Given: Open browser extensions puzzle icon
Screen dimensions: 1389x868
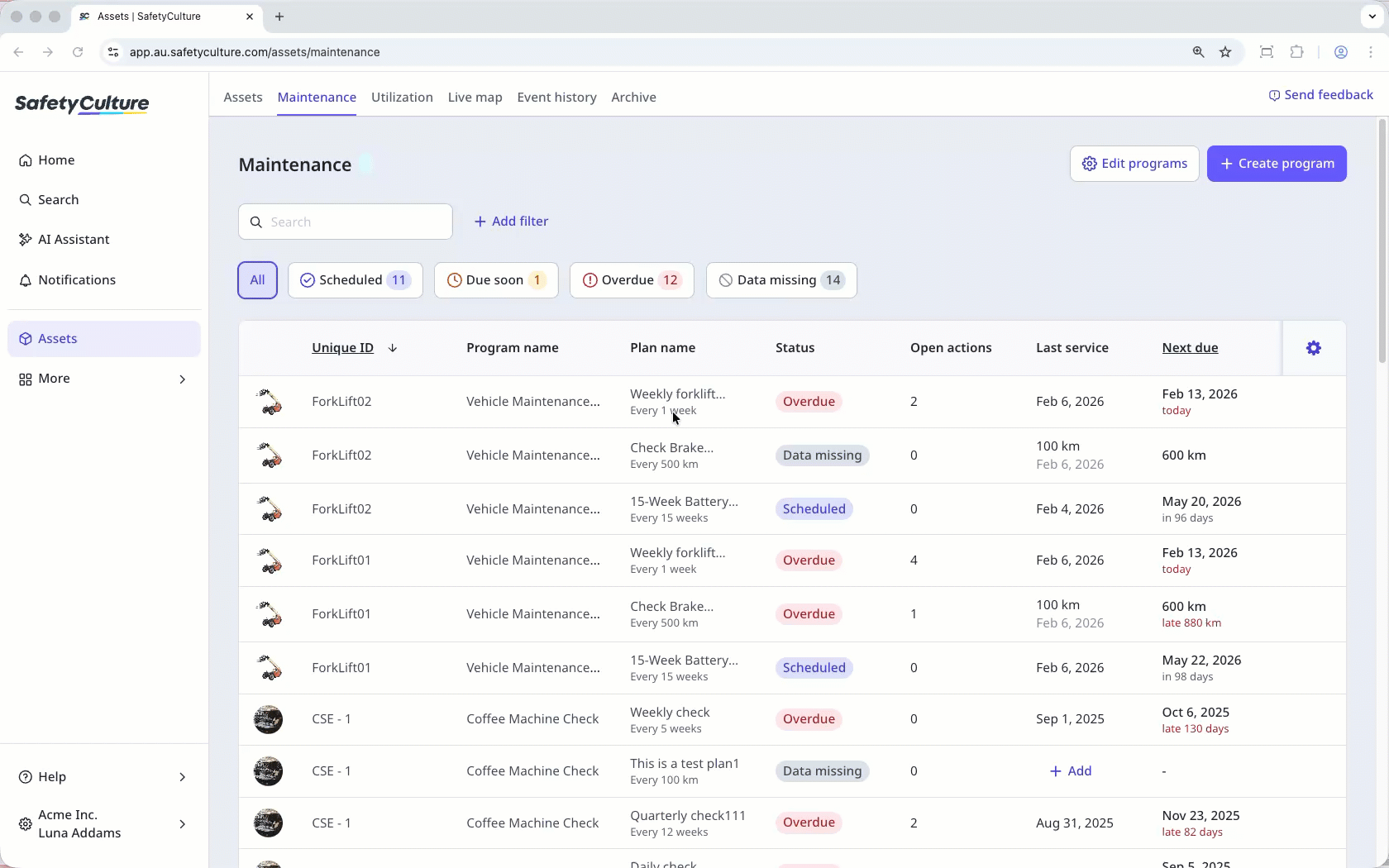Looking at the screenshot, I should click(1296, 52).
